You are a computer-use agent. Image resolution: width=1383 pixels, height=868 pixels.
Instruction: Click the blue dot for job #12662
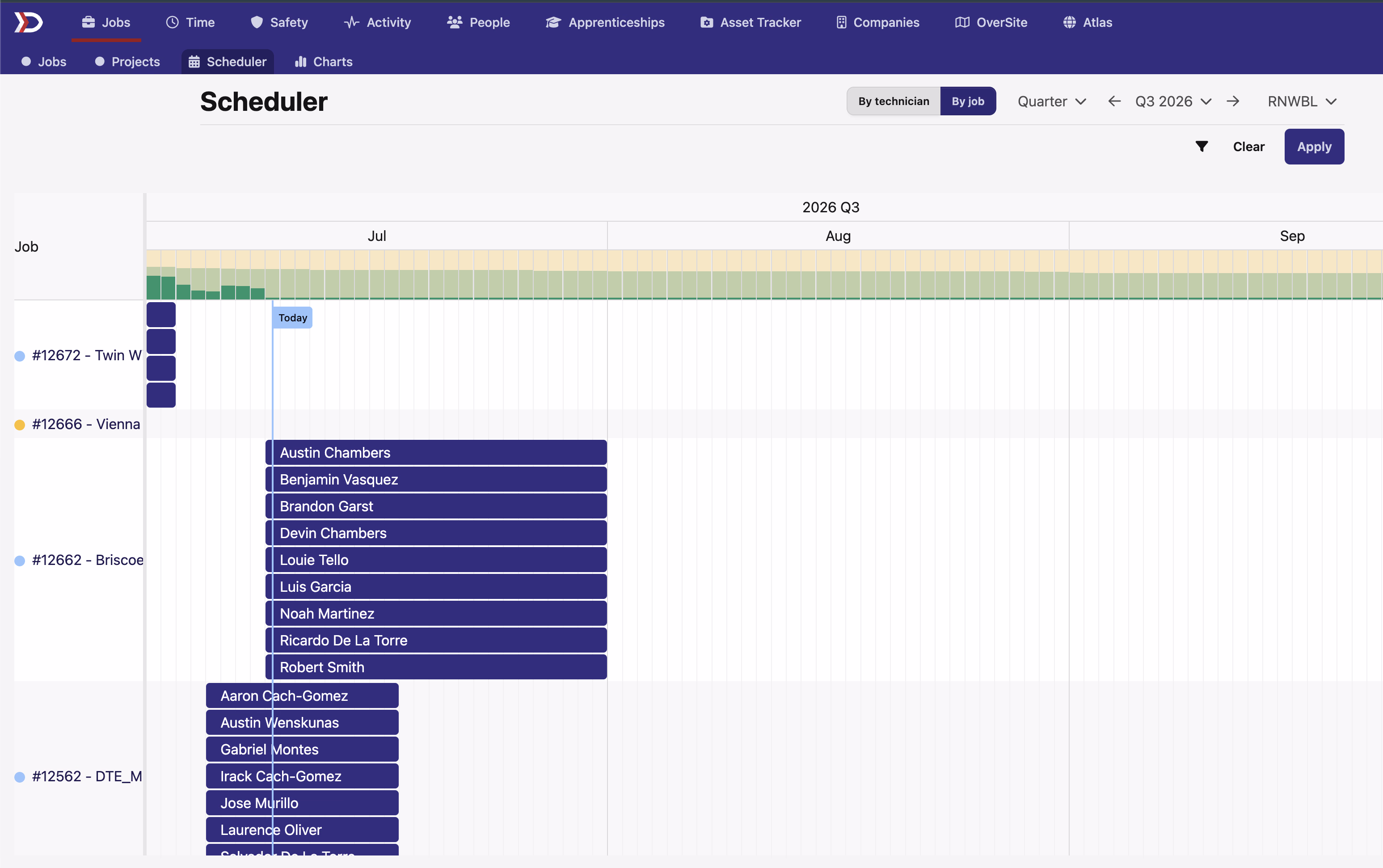tap(20, 561)
